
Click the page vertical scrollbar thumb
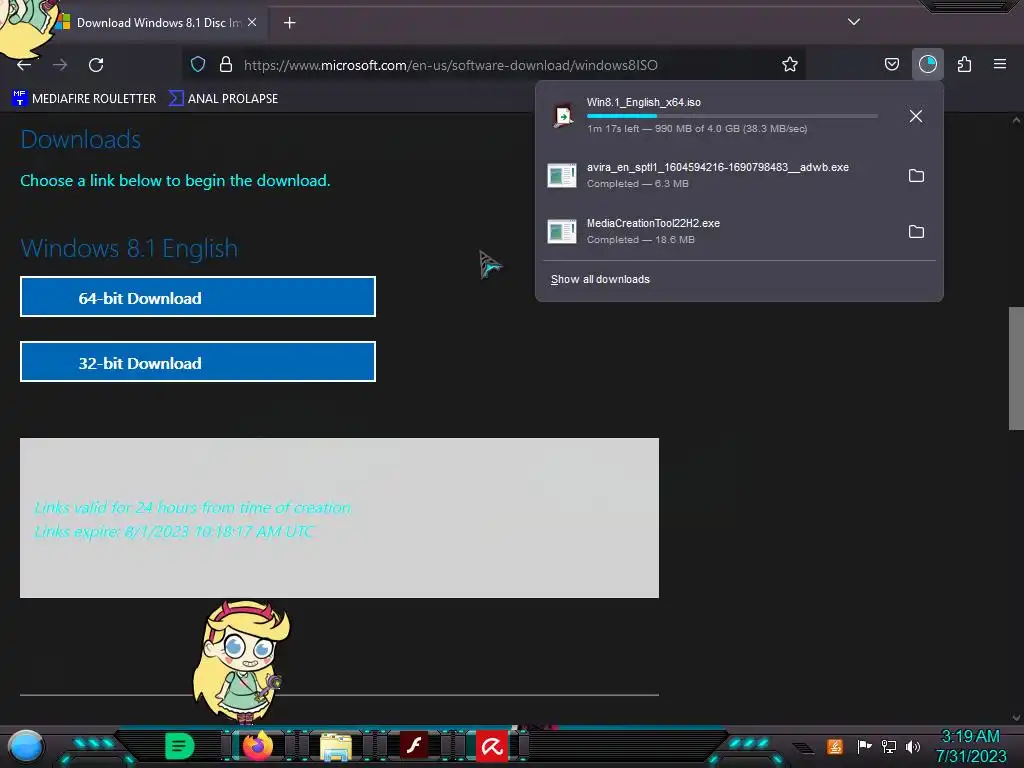pyautogui.click(x=1016, y=368)
